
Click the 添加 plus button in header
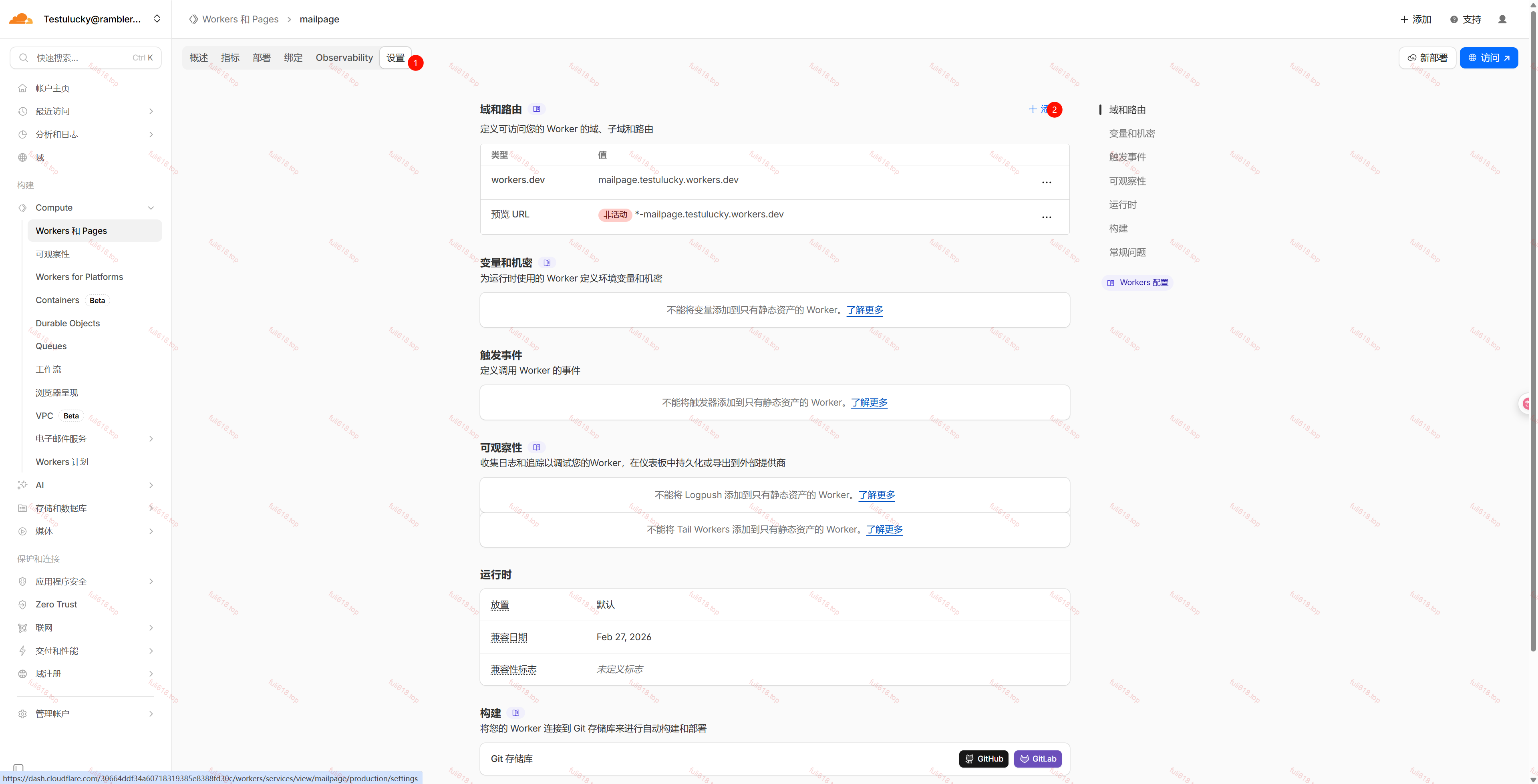(1415, 19)
